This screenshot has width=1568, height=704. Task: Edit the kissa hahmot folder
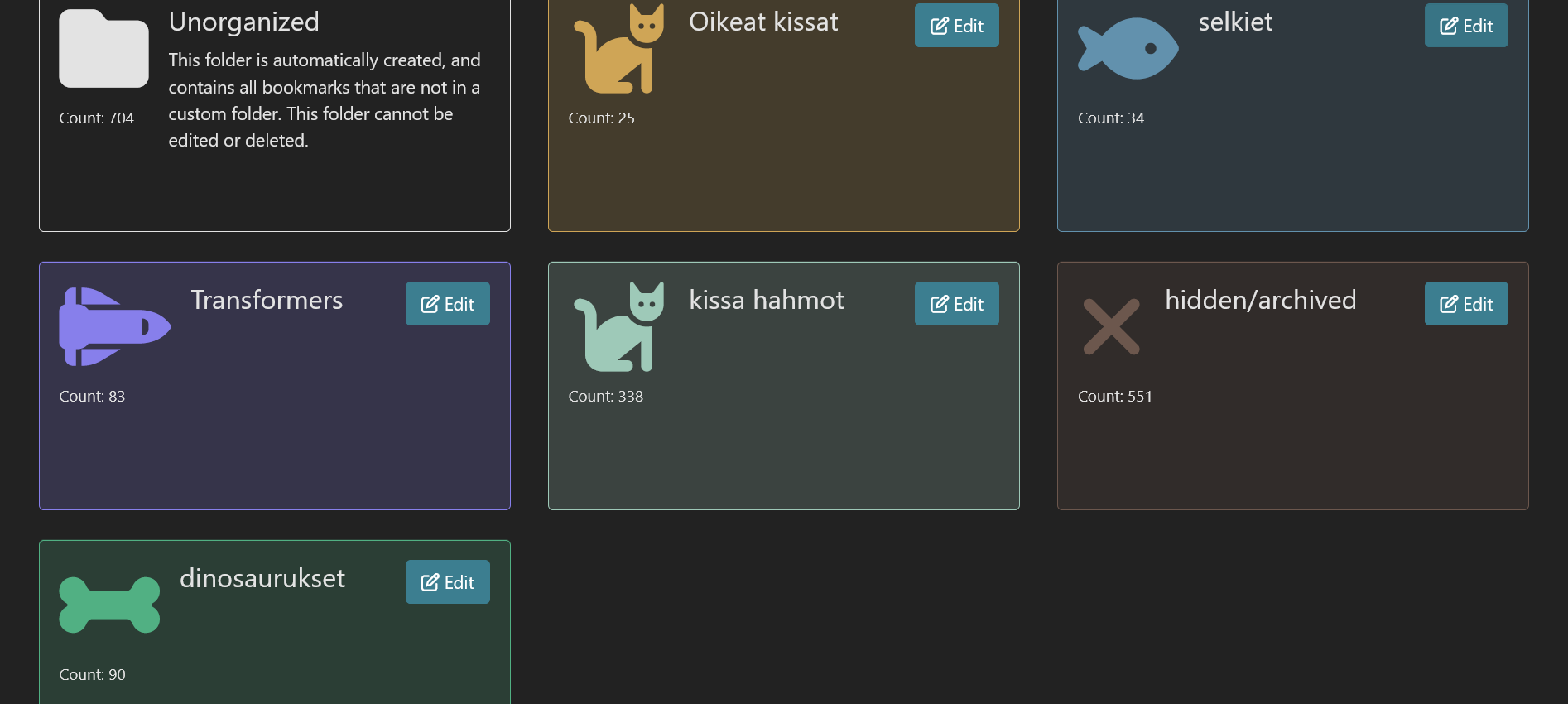pyautogui.click(x=956, y=304)
